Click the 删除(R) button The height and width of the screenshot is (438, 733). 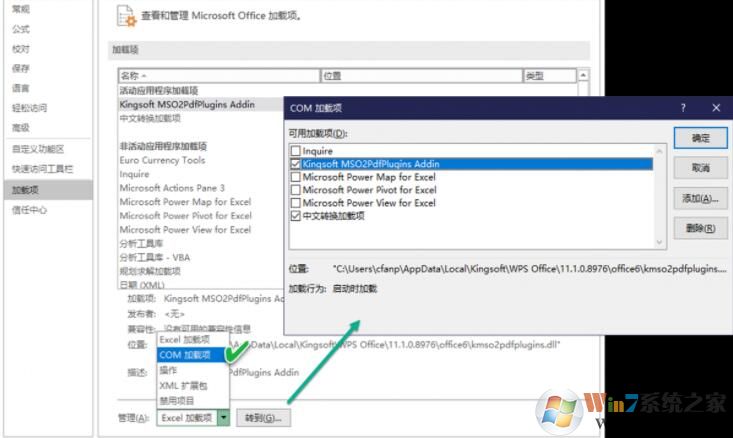tap(700, 228)
